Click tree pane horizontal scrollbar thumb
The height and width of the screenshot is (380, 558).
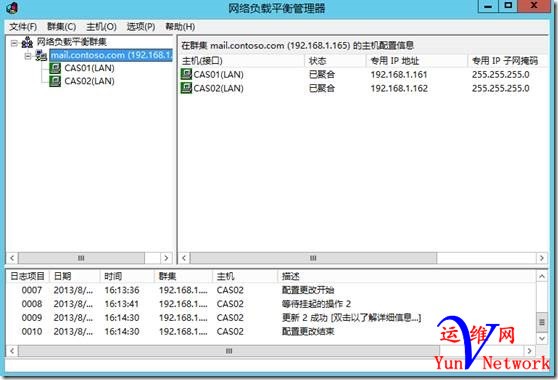(x=81, y=258)
